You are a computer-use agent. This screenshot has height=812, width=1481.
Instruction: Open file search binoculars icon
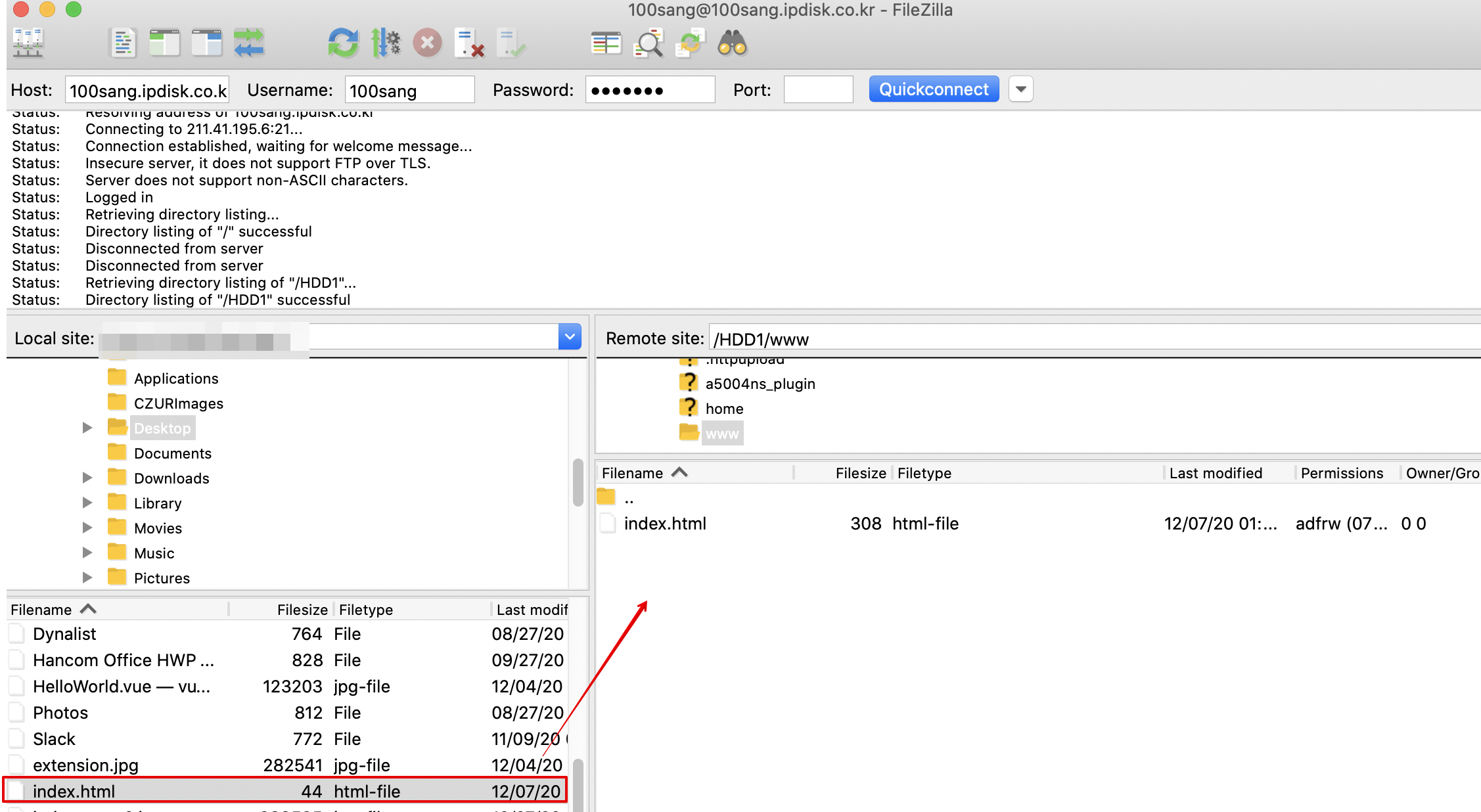pyautogui.click(x=732, y=43)
